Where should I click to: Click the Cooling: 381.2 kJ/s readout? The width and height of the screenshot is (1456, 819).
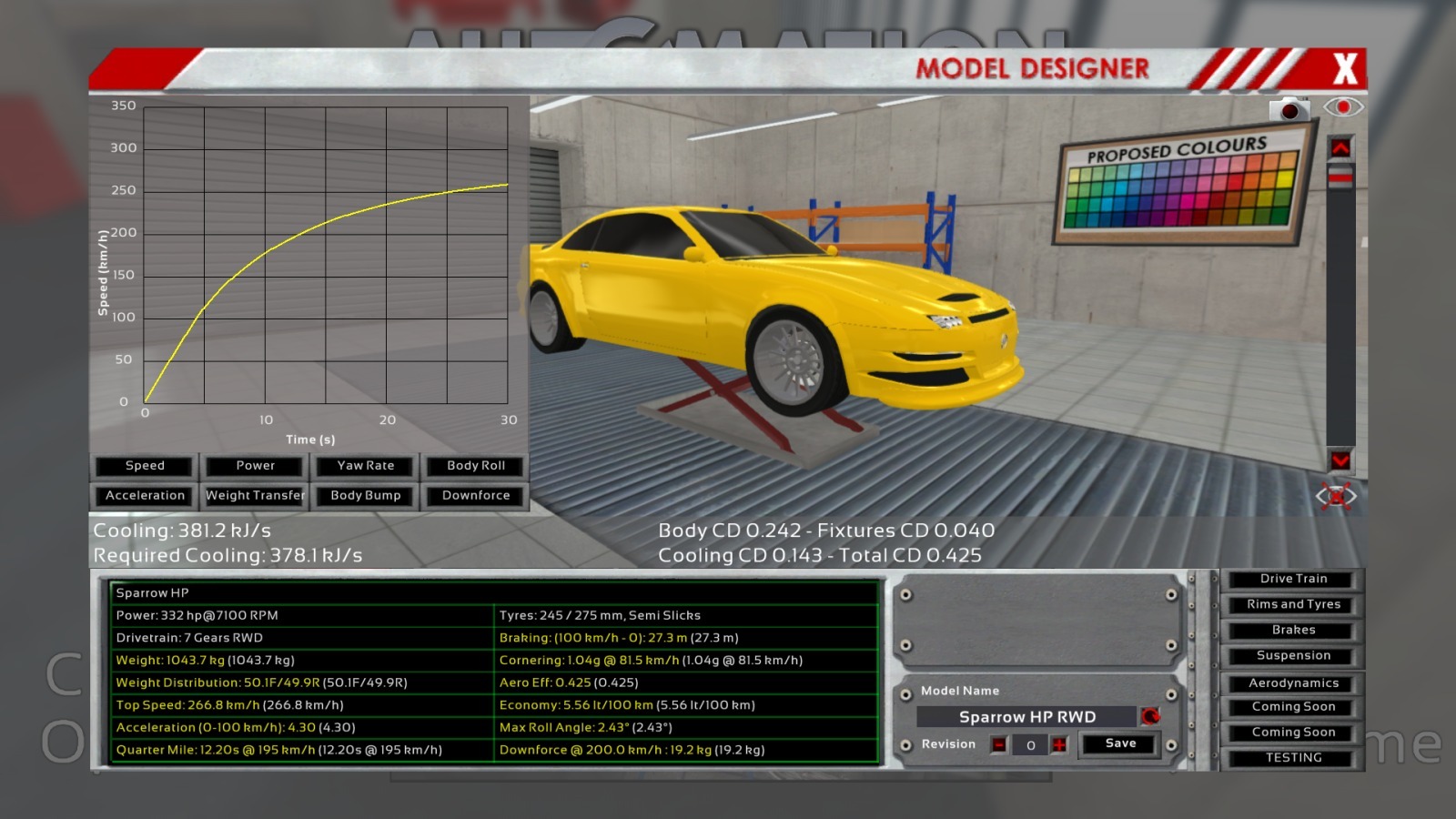point(182,531)
